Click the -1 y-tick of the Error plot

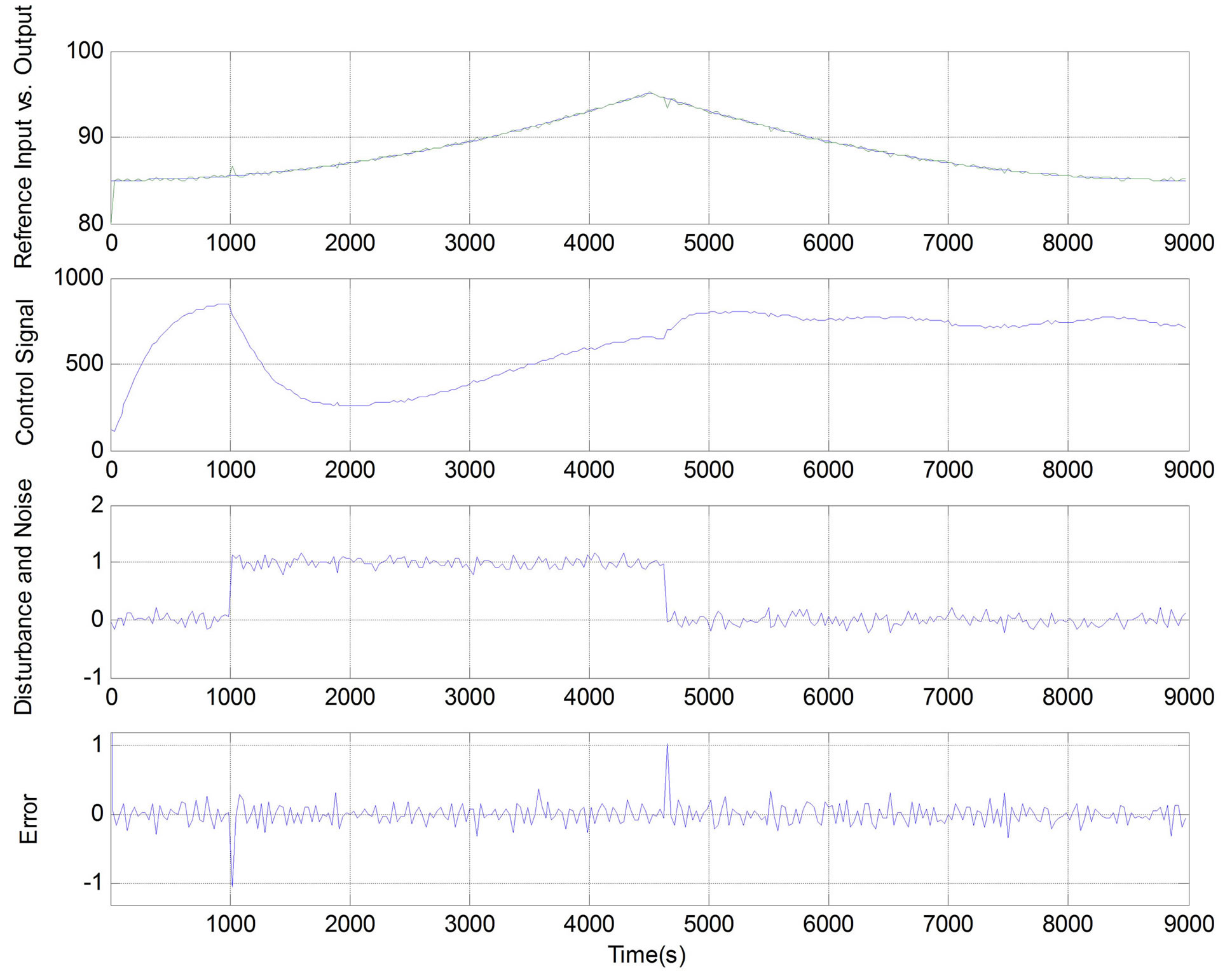point(93,882)
